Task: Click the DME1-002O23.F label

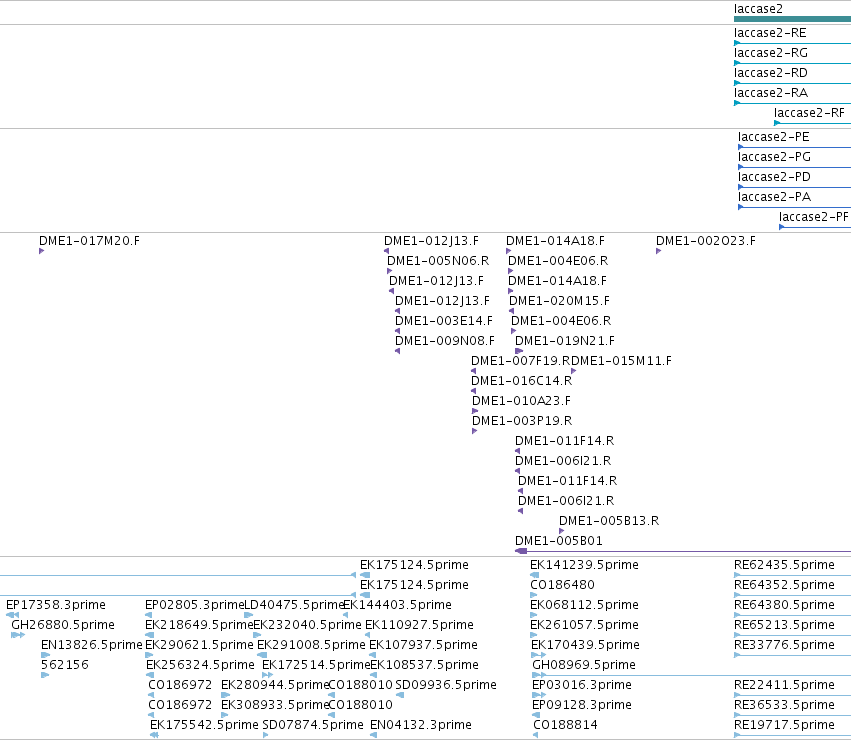Action: [706, 241]
